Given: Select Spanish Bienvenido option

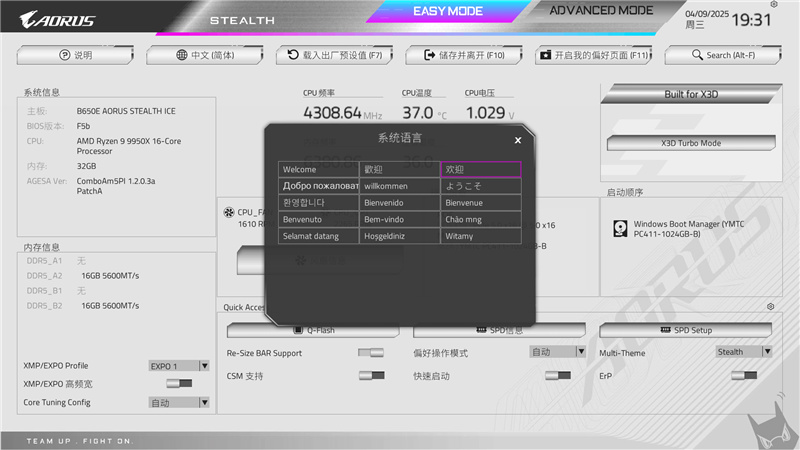Looking at the screenshot, I should (x=399, y=203).
